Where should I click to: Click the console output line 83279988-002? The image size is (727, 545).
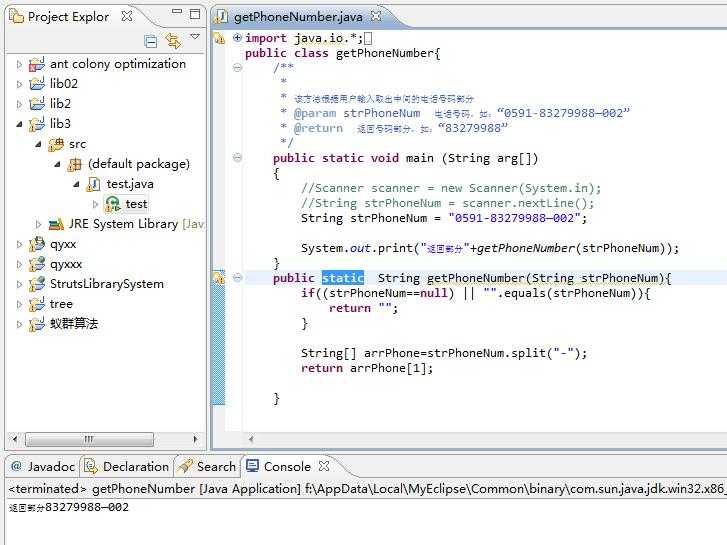tap(69, 507)
